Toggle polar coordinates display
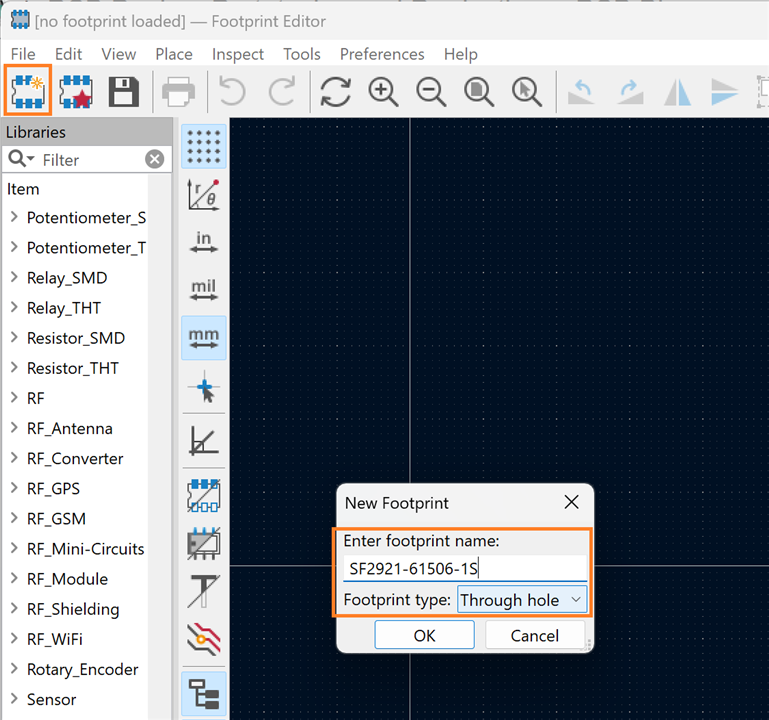Viewport: 769px width, 720px height. (204, 195)
